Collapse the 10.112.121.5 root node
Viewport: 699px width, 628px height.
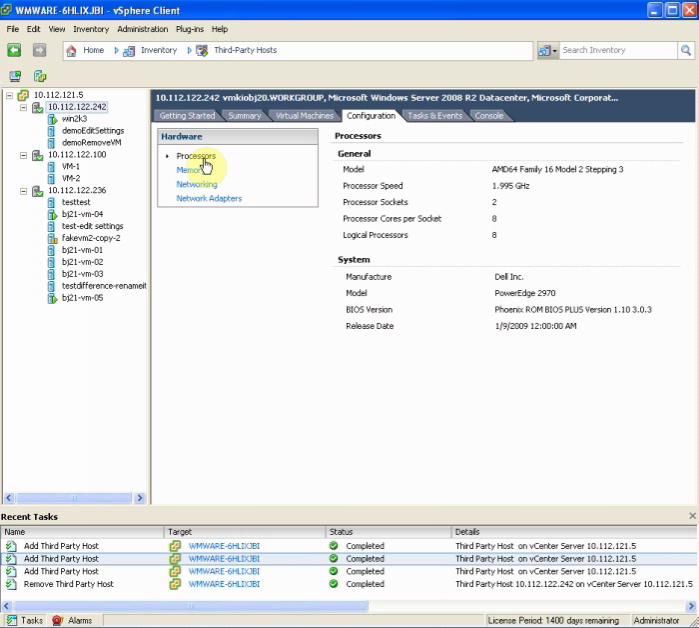click(x=9, y=95)
